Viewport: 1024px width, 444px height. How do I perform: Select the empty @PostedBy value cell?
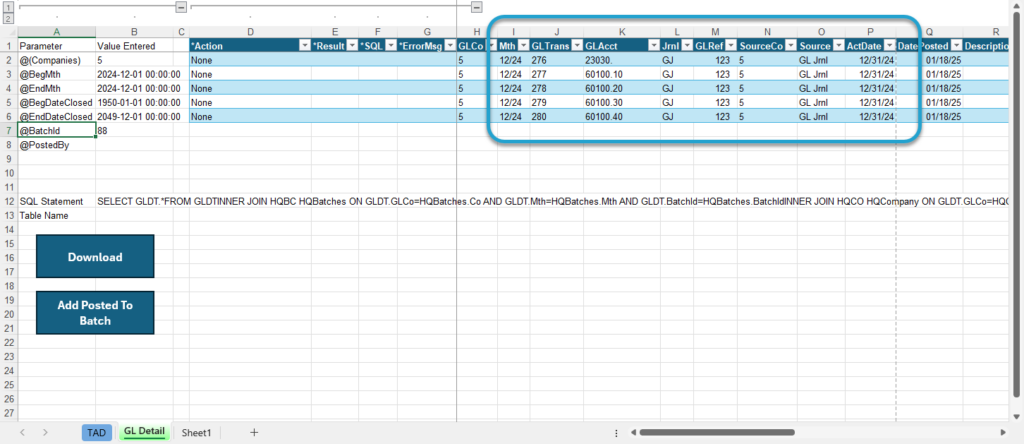pos(135,145)
